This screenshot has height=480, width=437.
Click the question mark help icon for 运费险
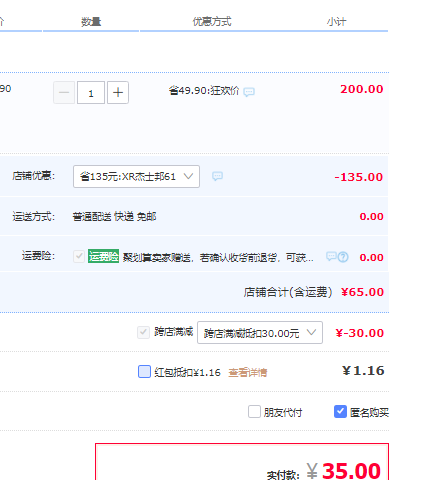pos(343,257)
